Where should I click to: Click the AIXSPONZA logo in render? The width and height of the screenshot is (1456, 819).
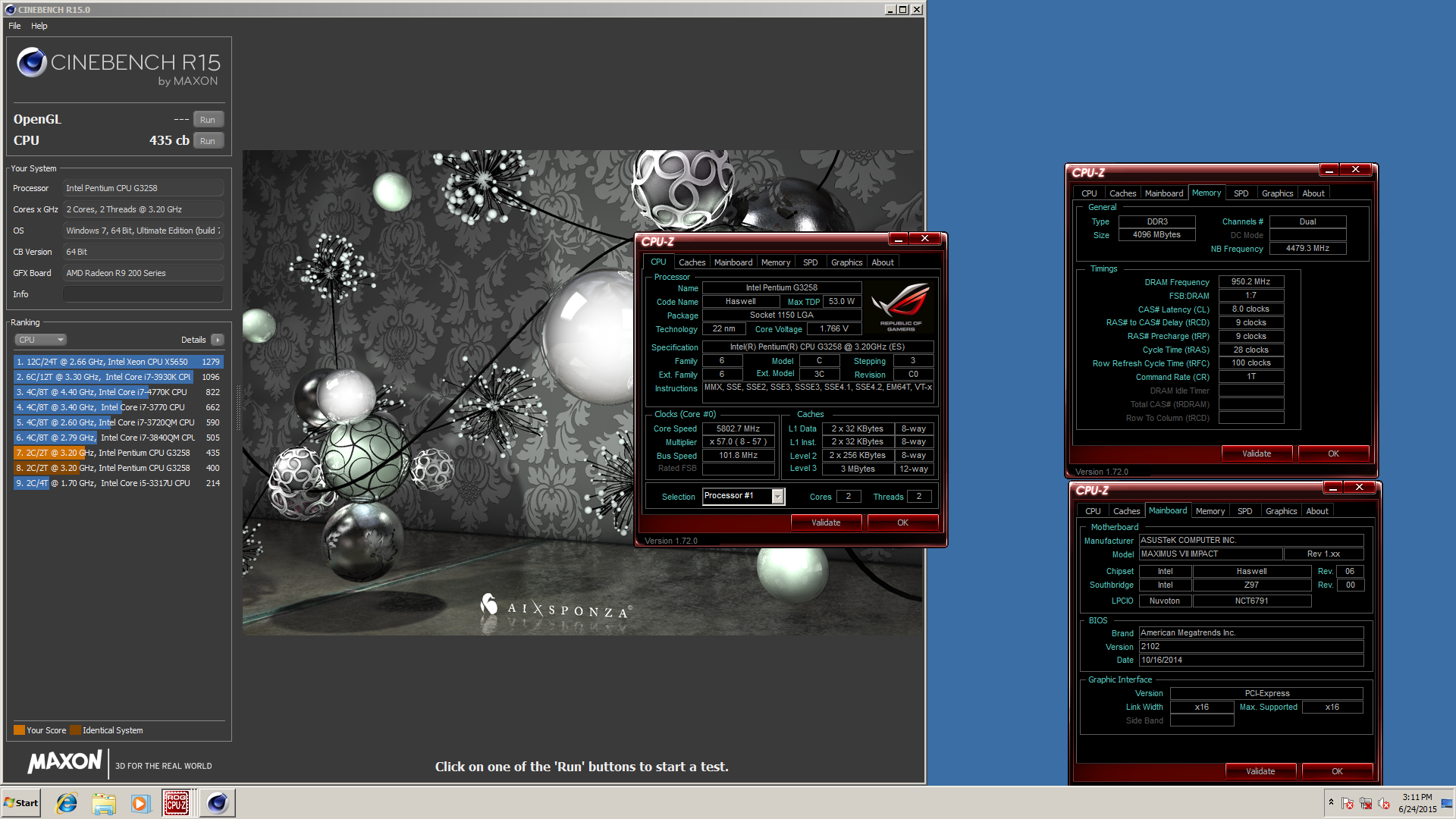click(x=556, y=607)
